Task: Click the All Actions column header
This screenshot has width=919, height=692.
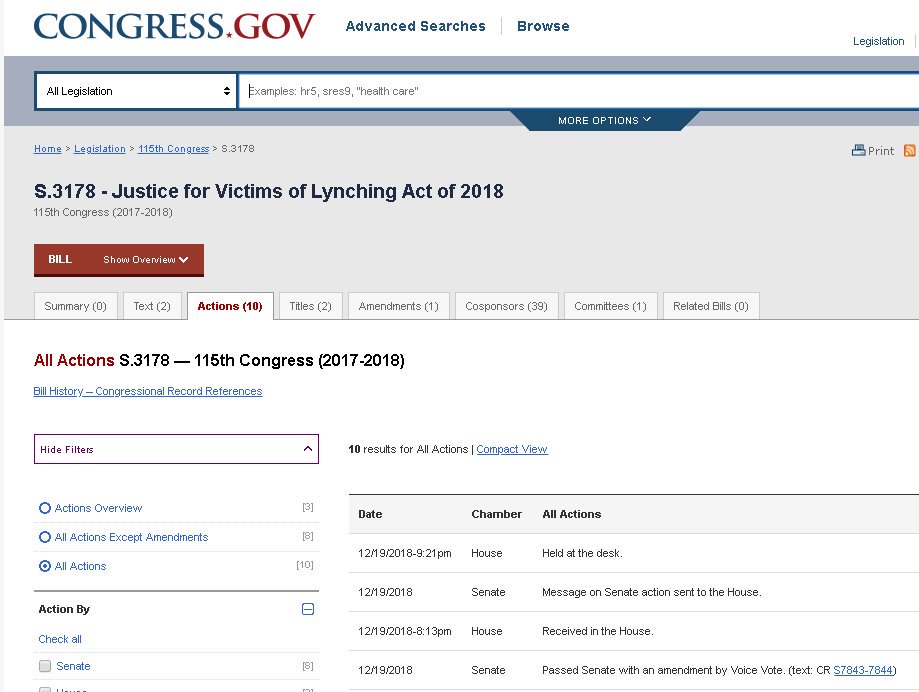Action: coord(571,514)
